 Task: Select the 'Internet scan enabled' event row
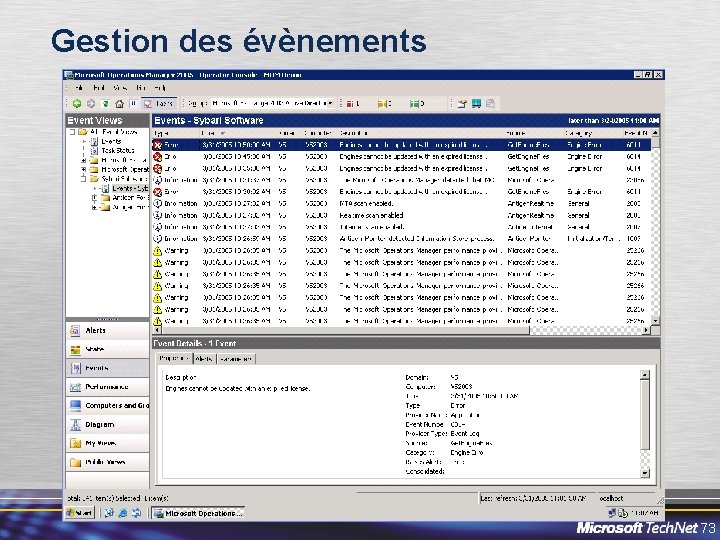click(x=401, y=227)
